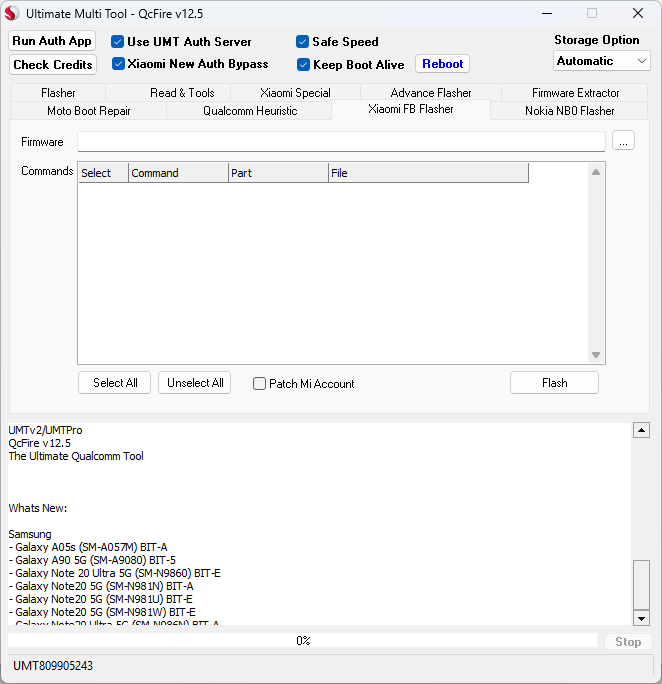
Task: Click the blue Reboot button
Action: pos(442,64)
